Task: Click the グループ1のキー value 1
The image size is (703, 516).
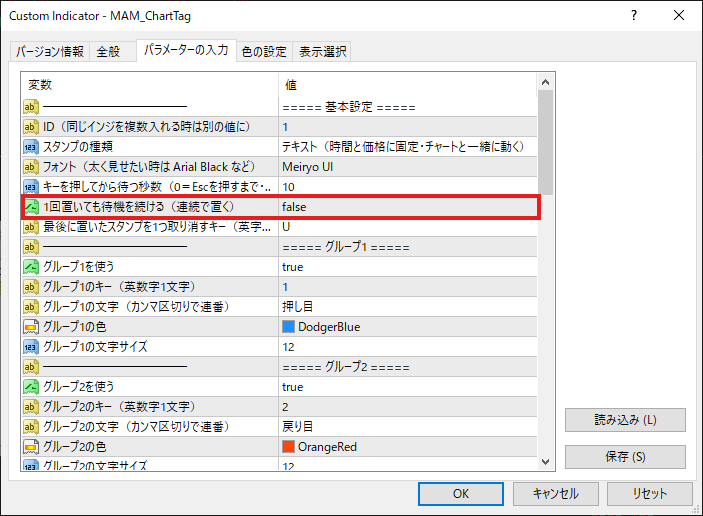Action: (408, 287)
